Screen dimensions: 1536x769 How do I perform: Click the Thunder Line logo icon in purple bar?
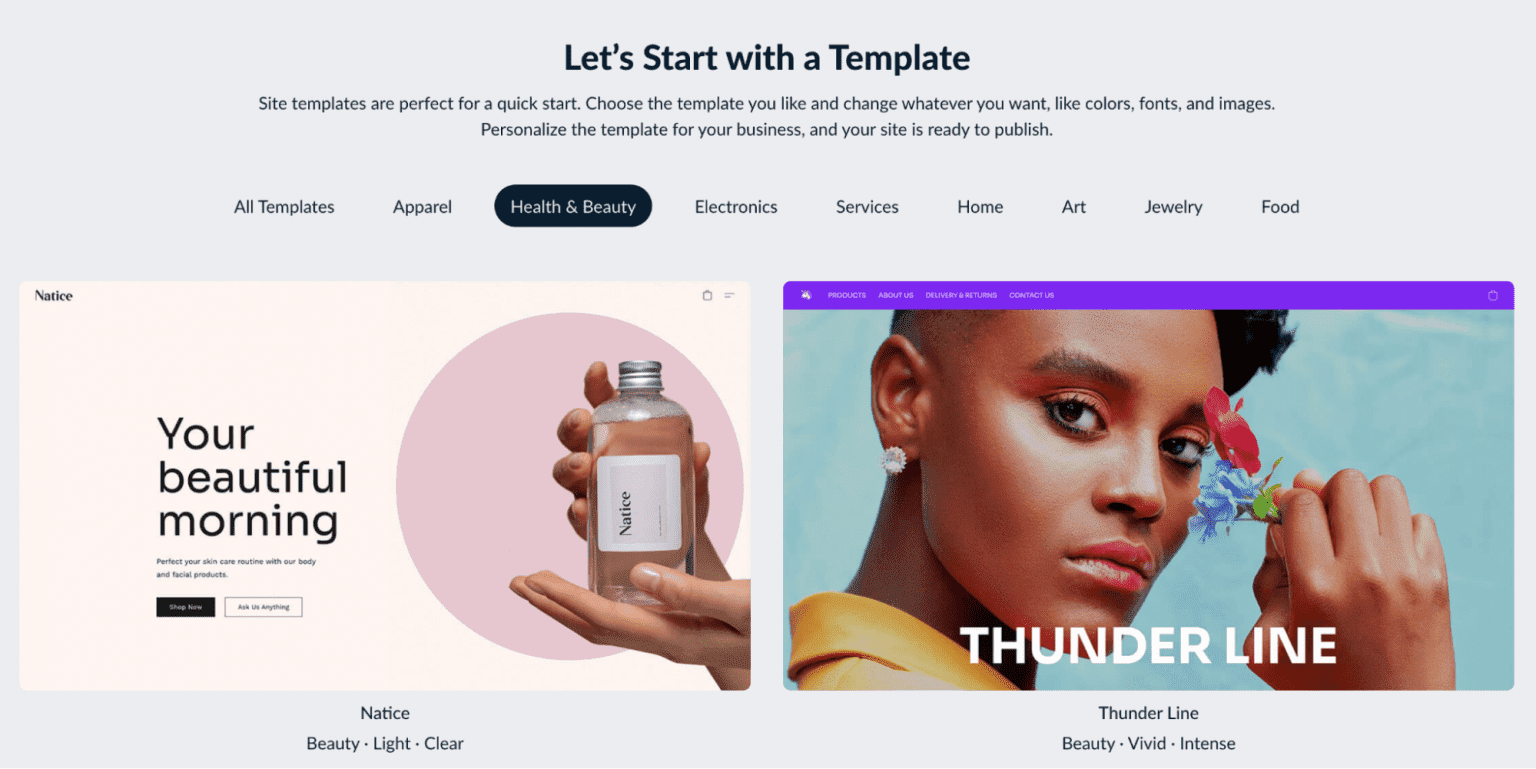tap(806, 295)
